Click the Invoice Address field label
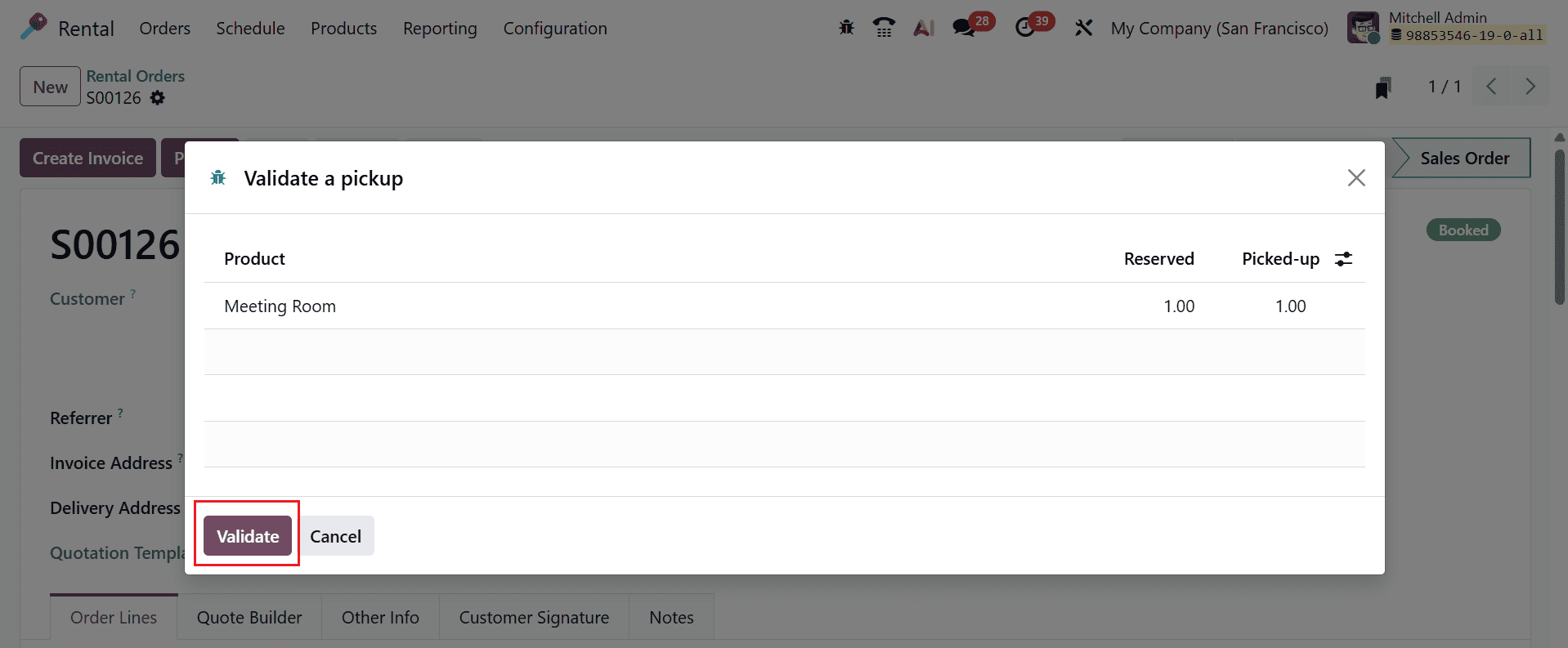This screenshot has width=1568, height=648. [111, 463]
